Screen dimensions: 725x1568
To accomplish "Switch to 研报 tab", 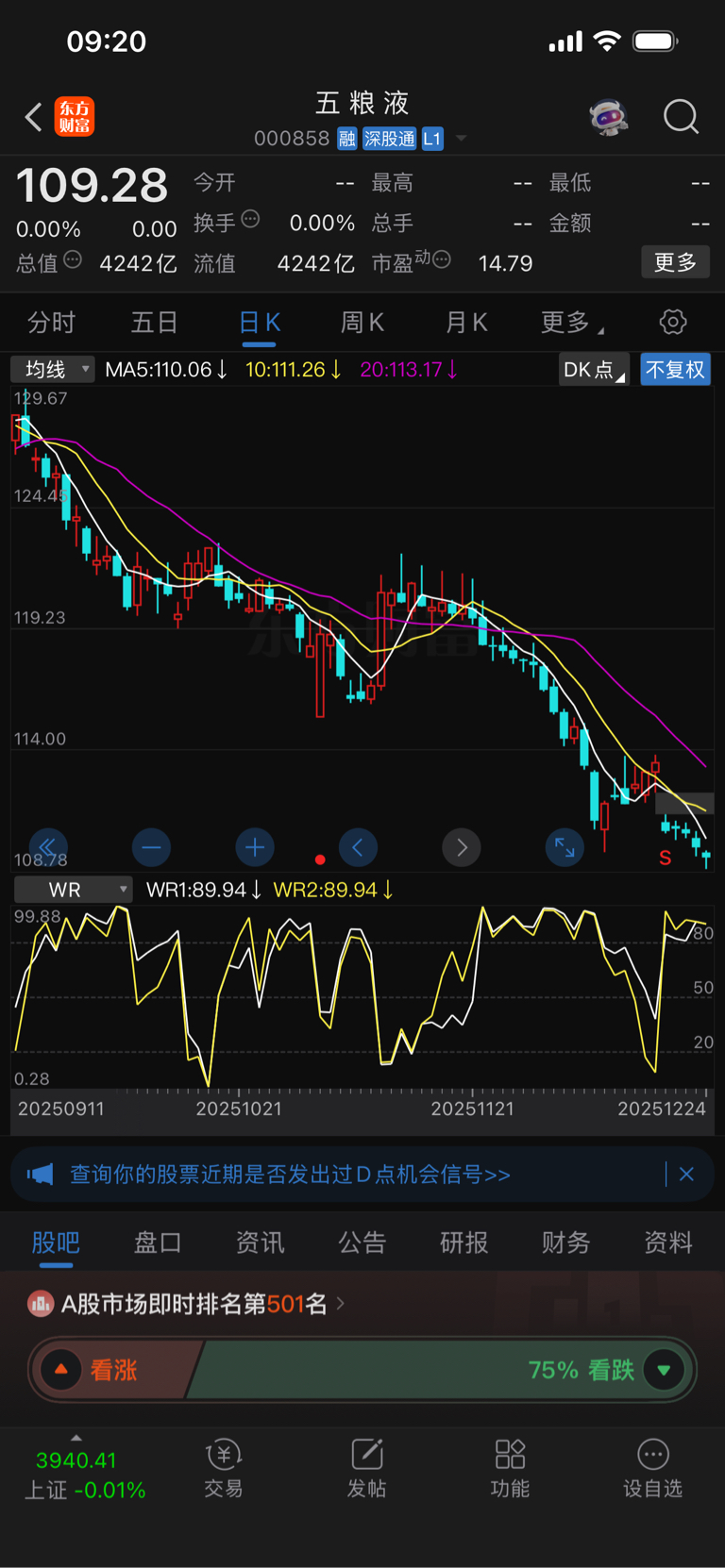I will click(464, 1243).
